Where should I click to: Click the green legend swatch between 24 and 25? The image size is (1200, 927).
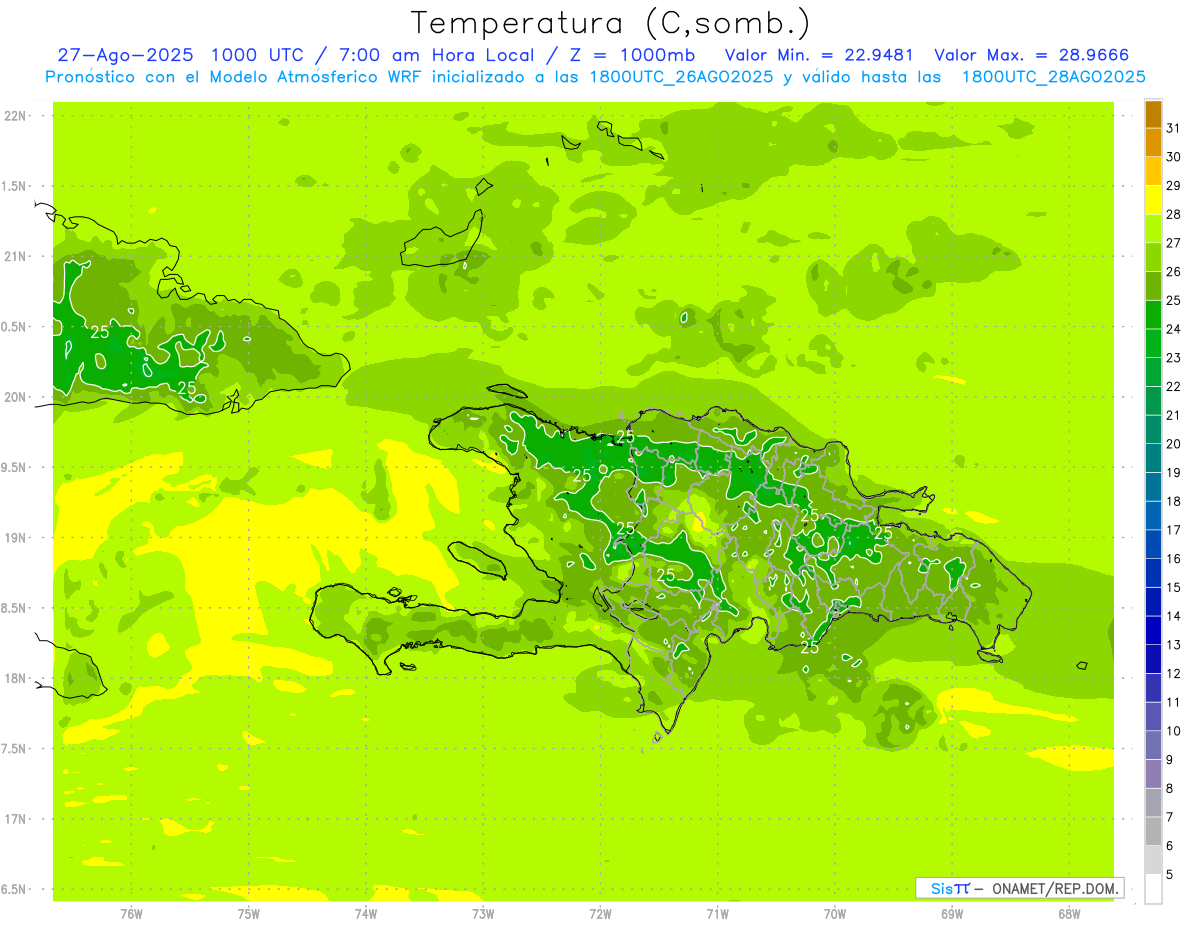click(1153, 315)
